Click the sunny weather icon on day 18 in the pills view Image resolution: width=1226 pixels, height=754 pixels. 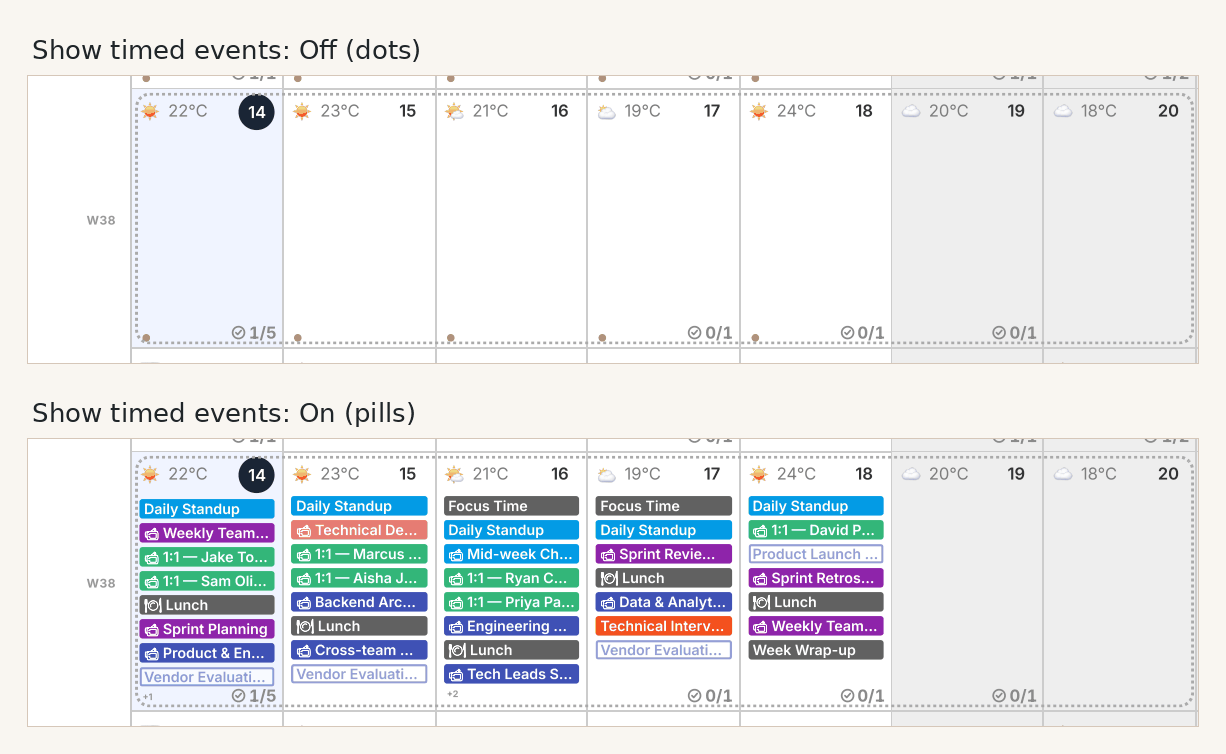click(x=759, y=474)
